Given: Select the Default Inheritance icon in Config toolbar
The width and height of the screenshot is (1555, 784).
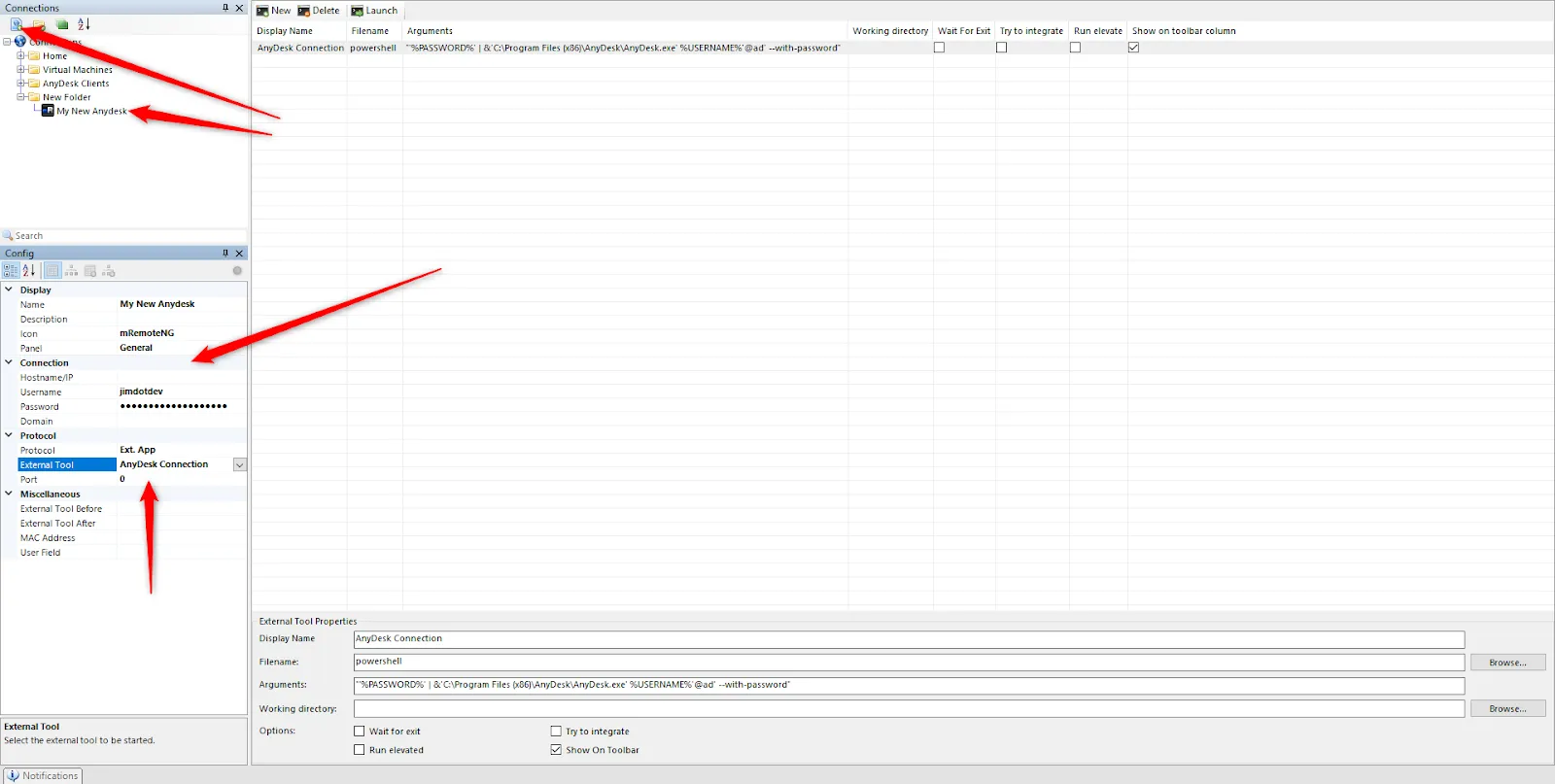Looking at the screenshot, I should [x=109, y=271].
